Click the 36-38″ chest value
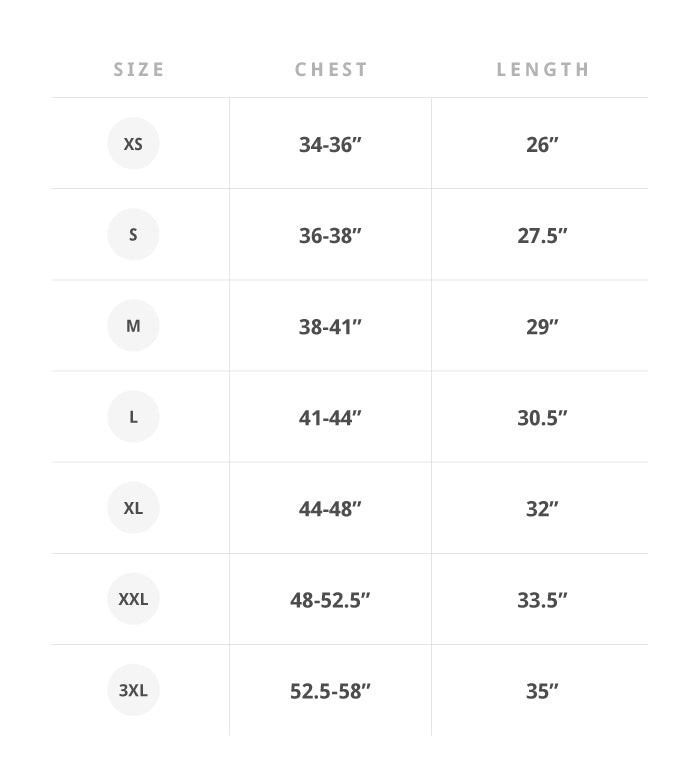 pos(330,236)
